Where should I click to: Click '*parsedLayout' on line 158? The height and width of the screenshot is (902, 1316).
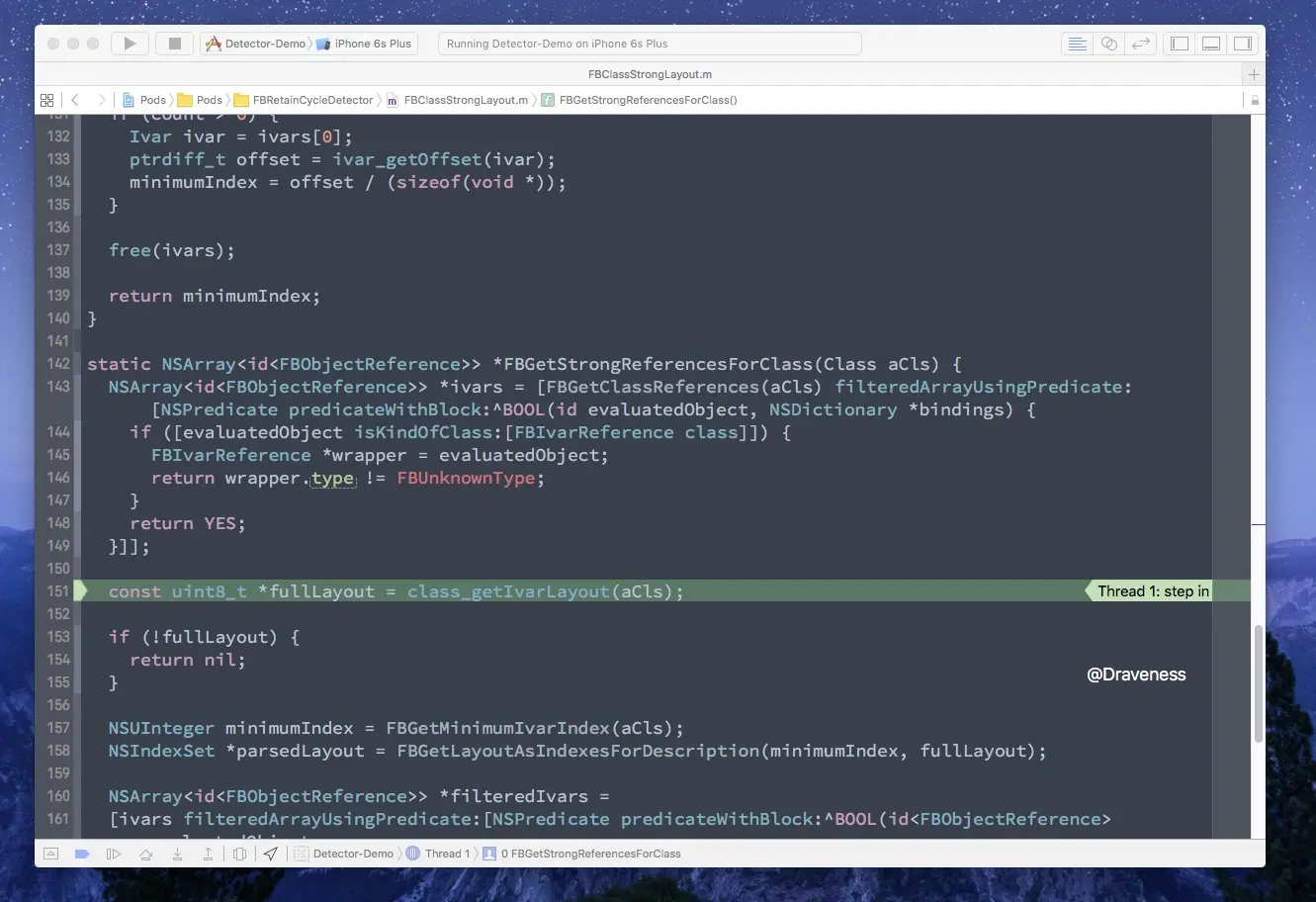tap(295, 751)
